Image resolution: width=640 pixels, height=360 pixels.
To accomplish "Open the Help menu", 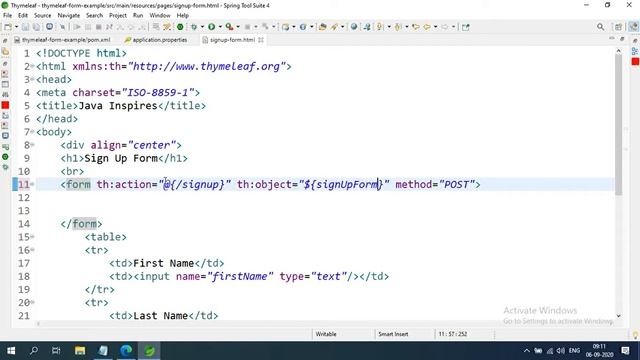I will (x=182, y=16).
